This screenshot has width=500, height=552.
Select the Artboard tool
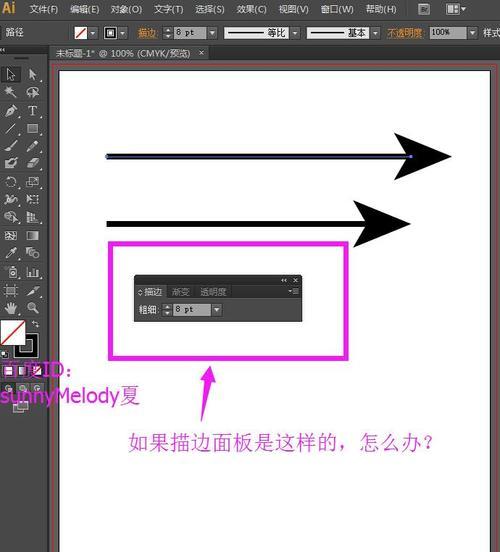(11, 291)
